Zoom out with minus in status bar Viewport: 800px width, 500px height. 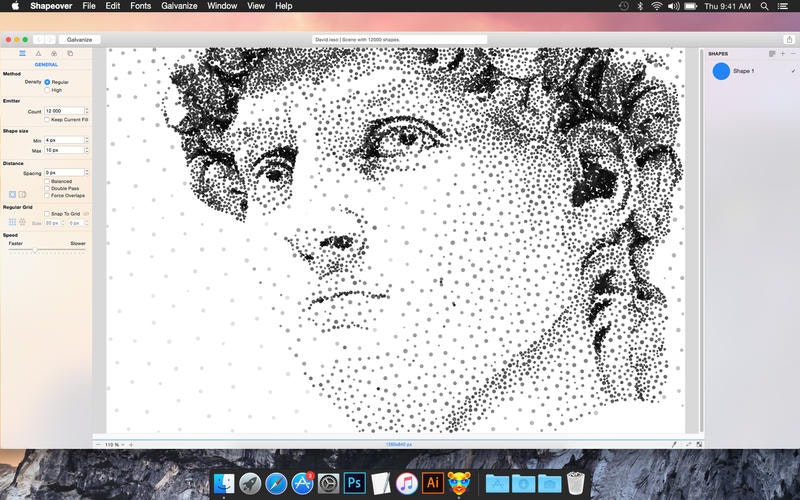[x=98, y=444]
